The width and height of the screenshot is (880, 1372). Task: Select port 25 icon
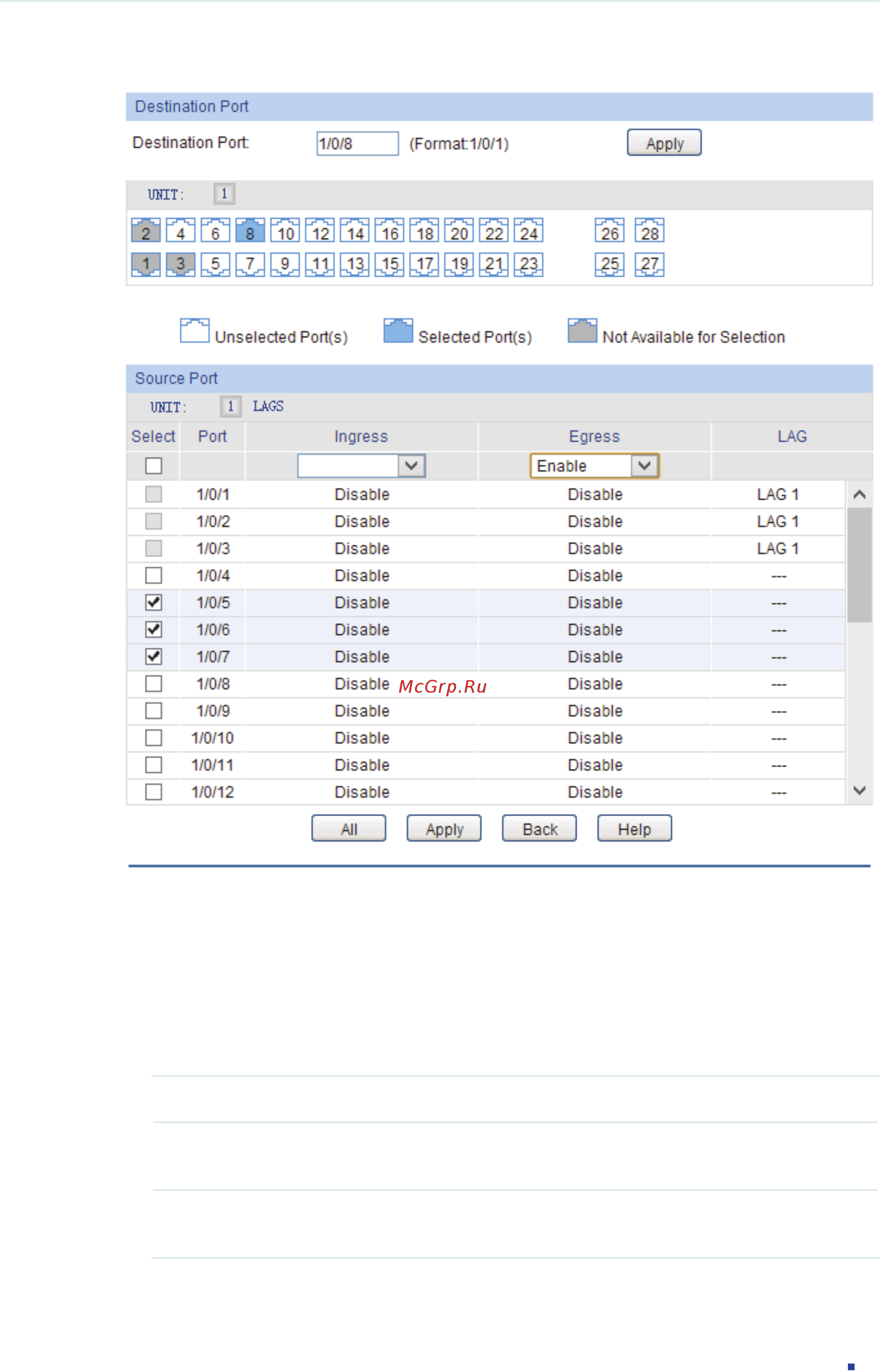(x=610, y=264)
